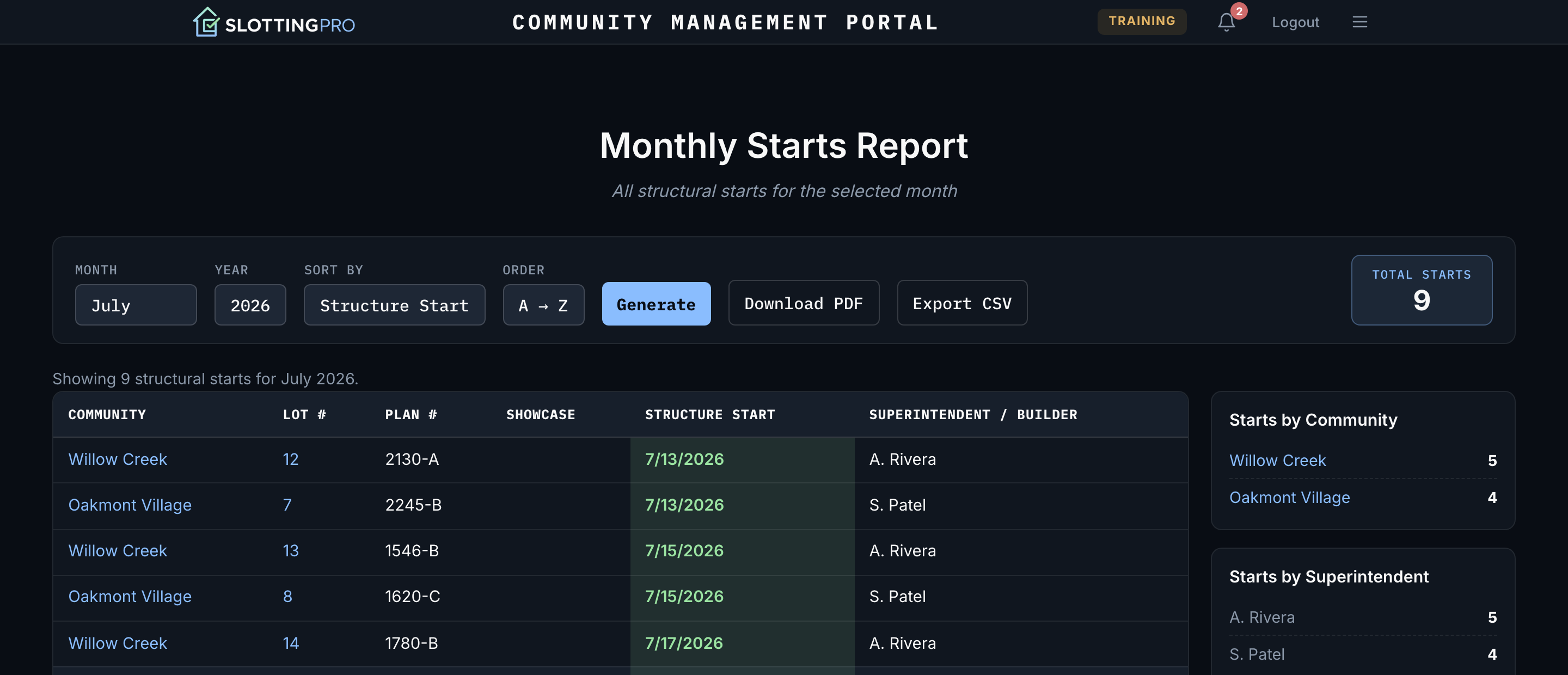Open lot 8 link
The height and width of the screenshot is (675, 1568).
(287, 596)
